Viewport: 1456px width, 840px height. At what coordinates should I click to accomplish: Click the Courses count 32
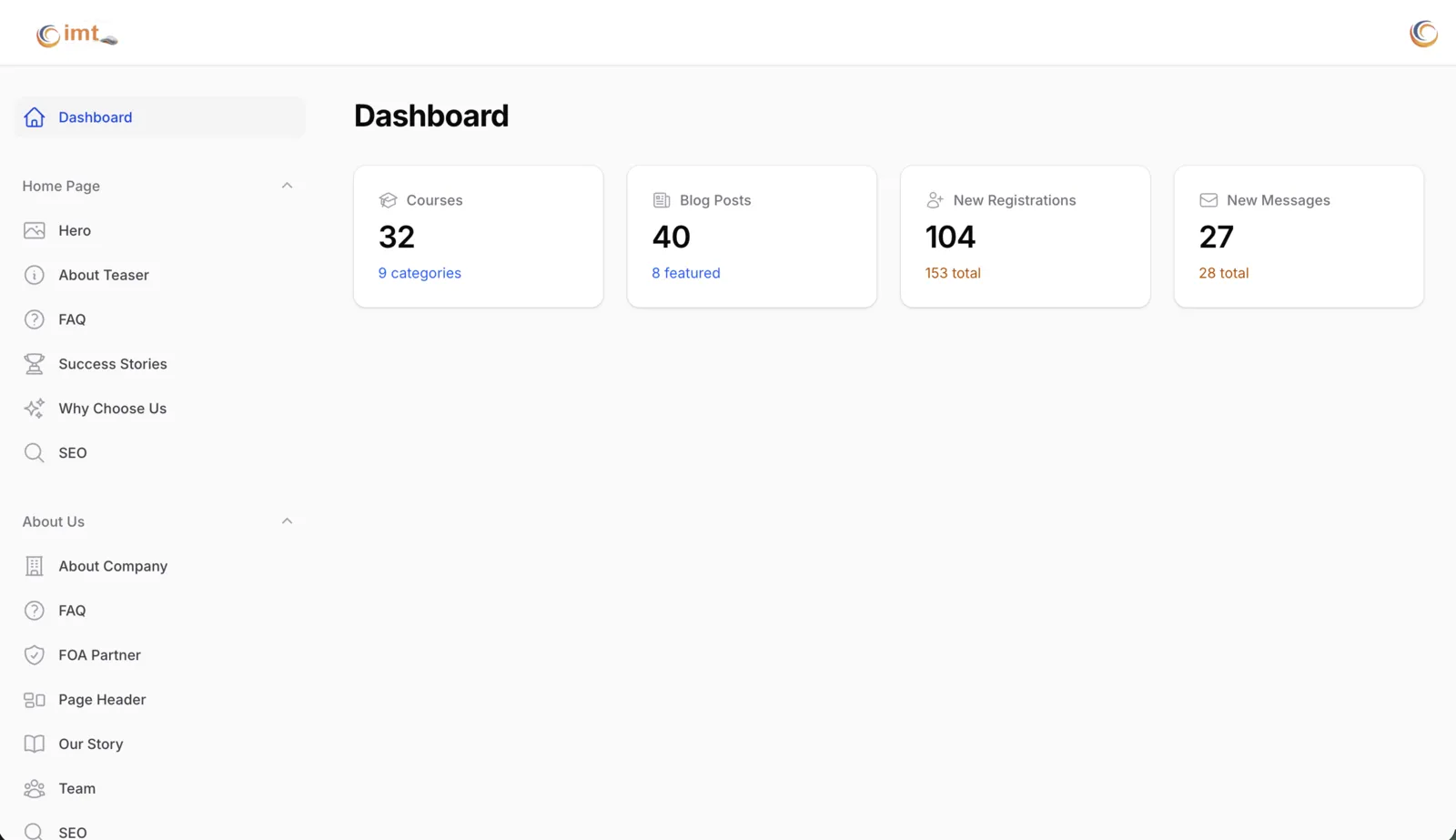tap(397, 238)
